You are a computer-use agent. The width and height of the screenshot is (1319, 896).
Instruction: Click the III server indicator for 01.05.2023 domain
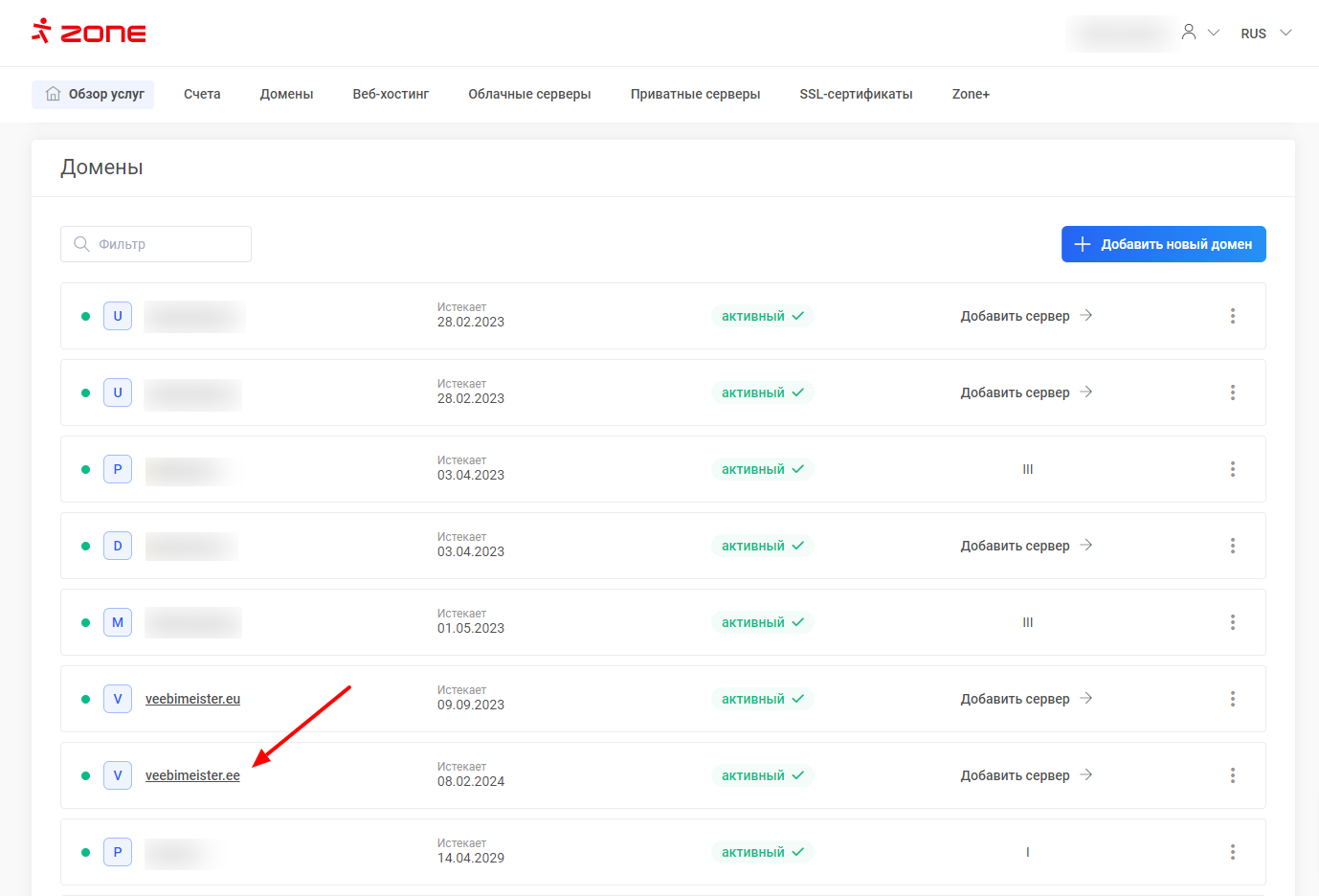(1027, 622)
